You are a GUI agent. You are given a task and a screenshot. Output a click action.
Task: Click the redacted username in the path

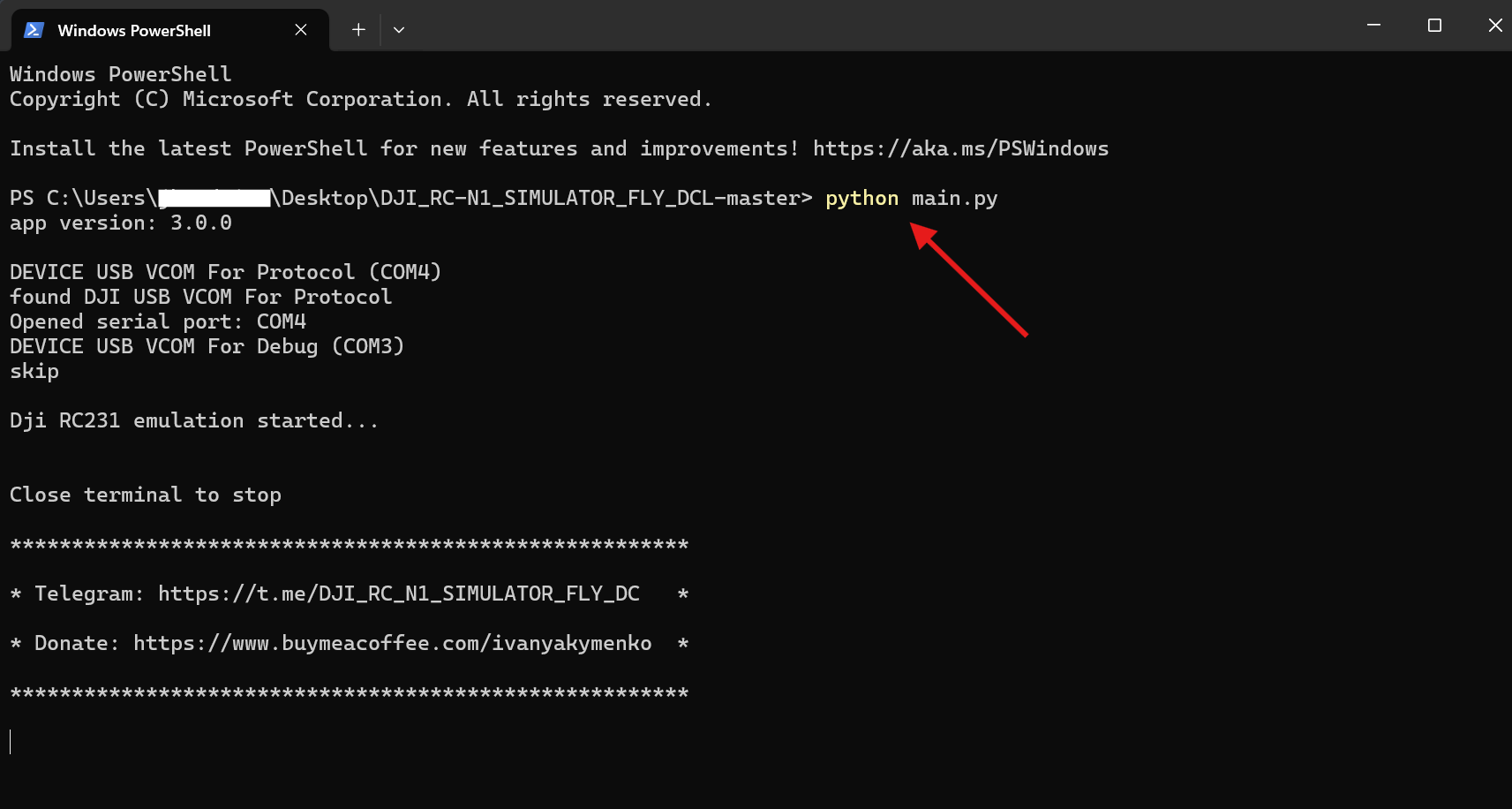214,198
